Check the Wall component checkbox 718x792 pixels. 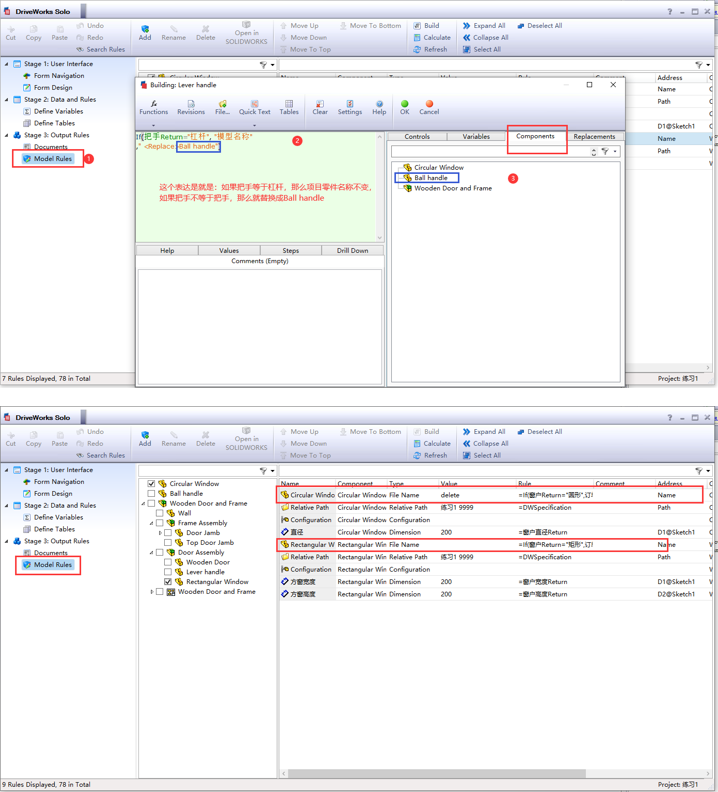(x=160, y=513)
